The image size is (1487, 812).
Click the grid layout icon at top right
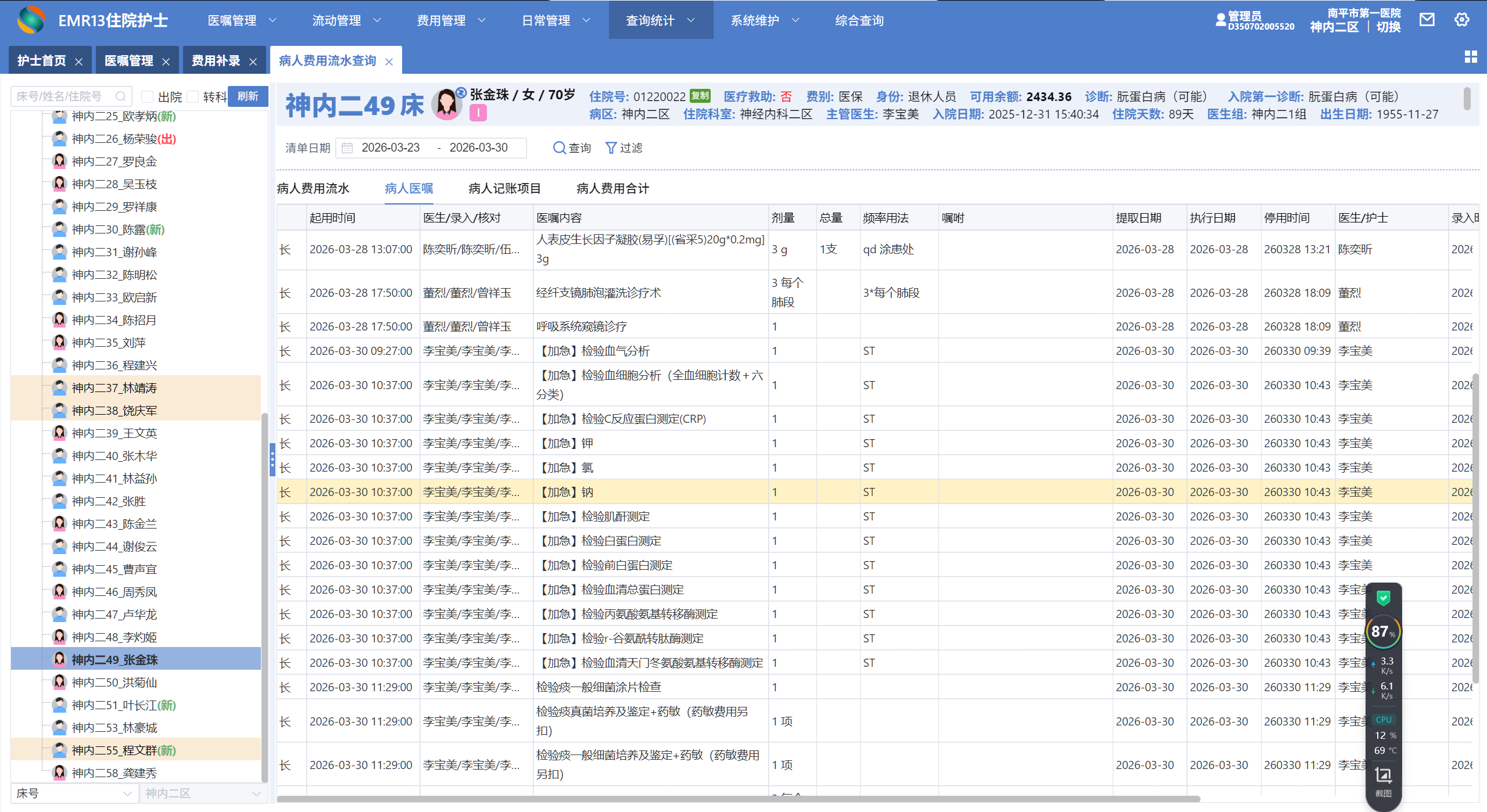1470,56
